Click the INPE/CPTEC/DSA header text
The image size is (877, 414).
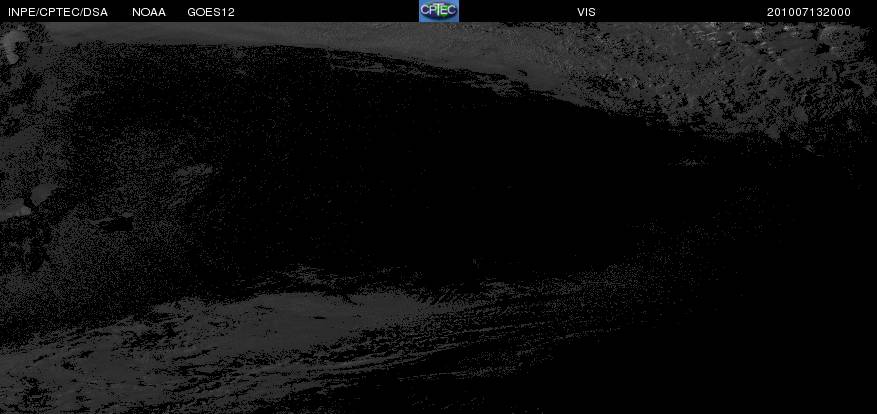[58, 12]
